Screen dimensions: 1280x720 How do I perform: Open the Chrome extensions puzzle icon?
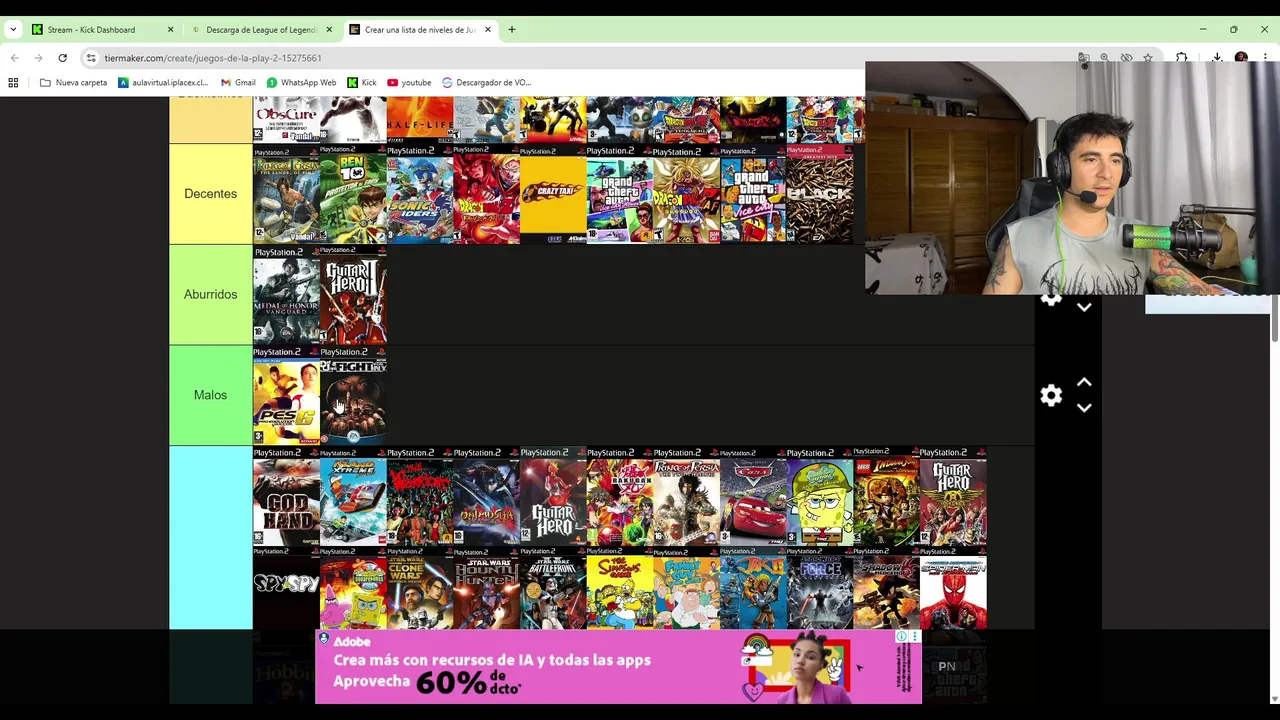point(1182,58)
